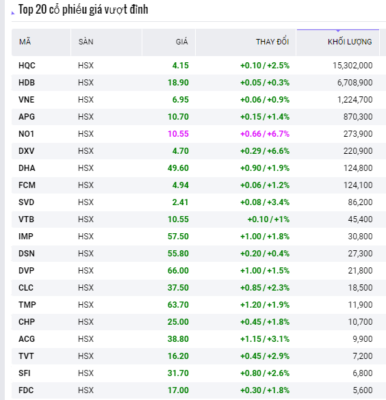Viewport: 386px width, 400px height.
Task: Select VNE volume 1,224,700
Action: click(355, 100)
